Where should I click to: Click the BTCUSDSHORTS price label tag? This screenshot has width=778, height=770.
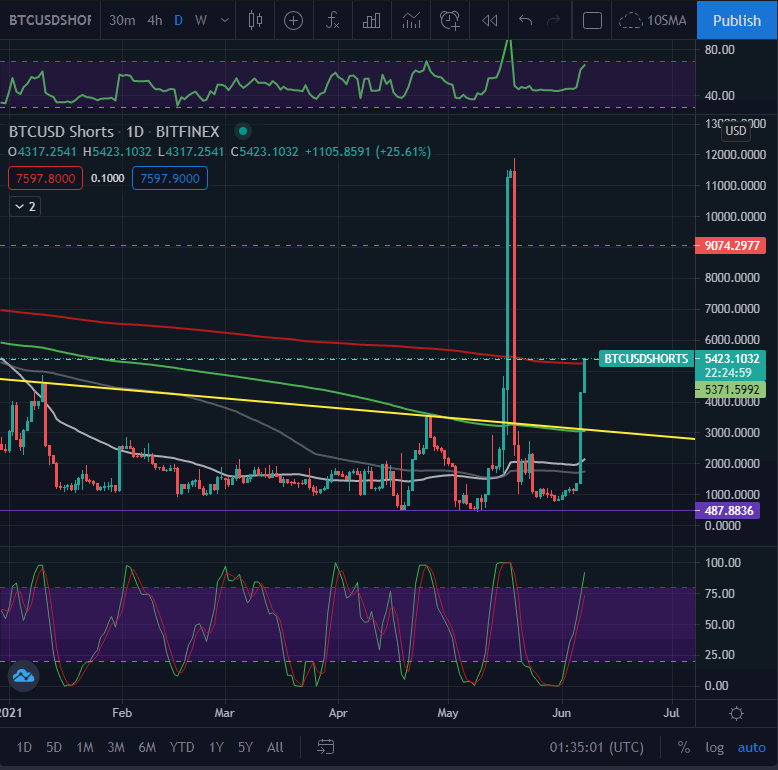[x=646, y=358]
